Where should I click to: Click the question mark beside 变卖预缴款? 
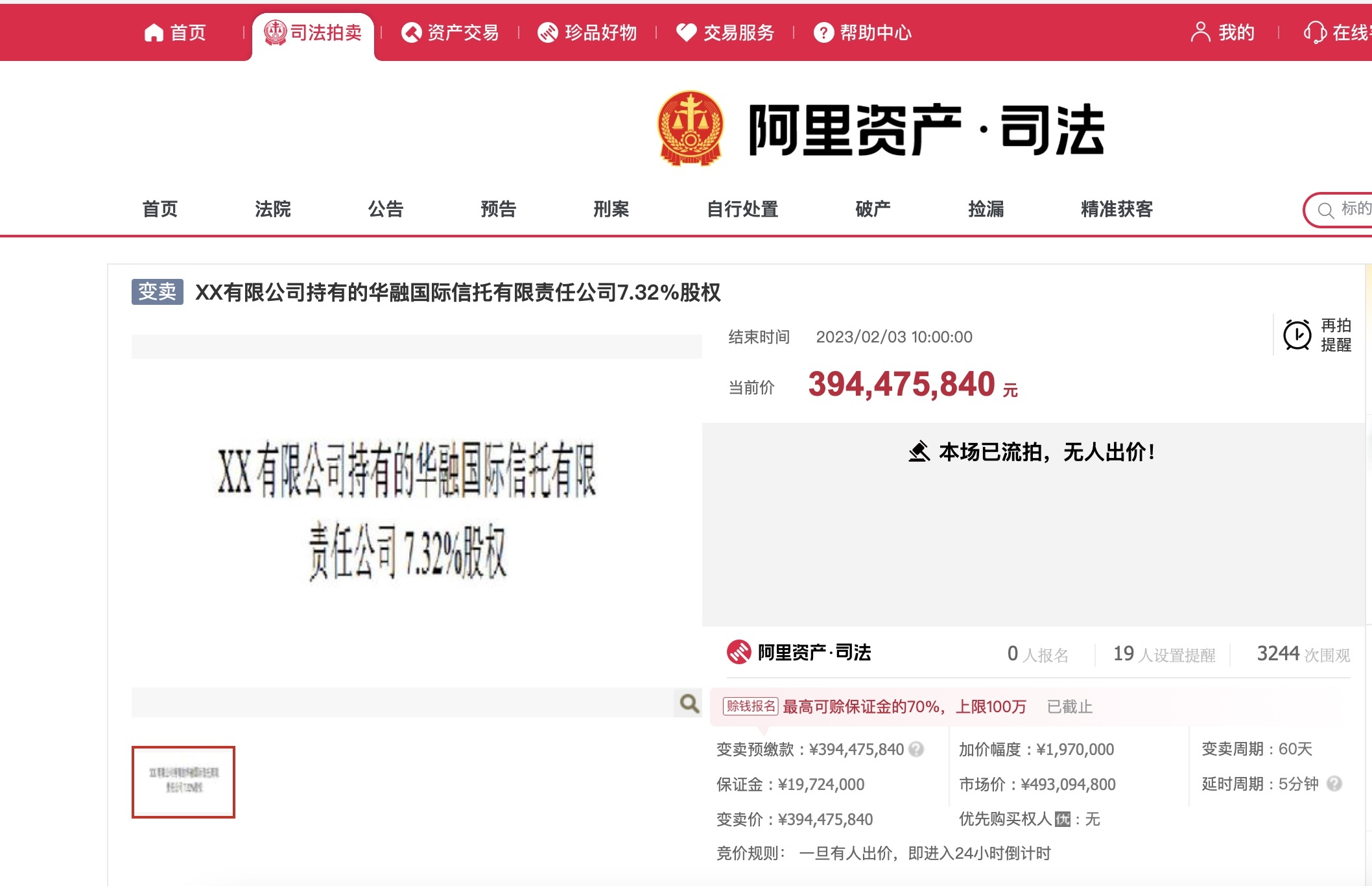916,749
